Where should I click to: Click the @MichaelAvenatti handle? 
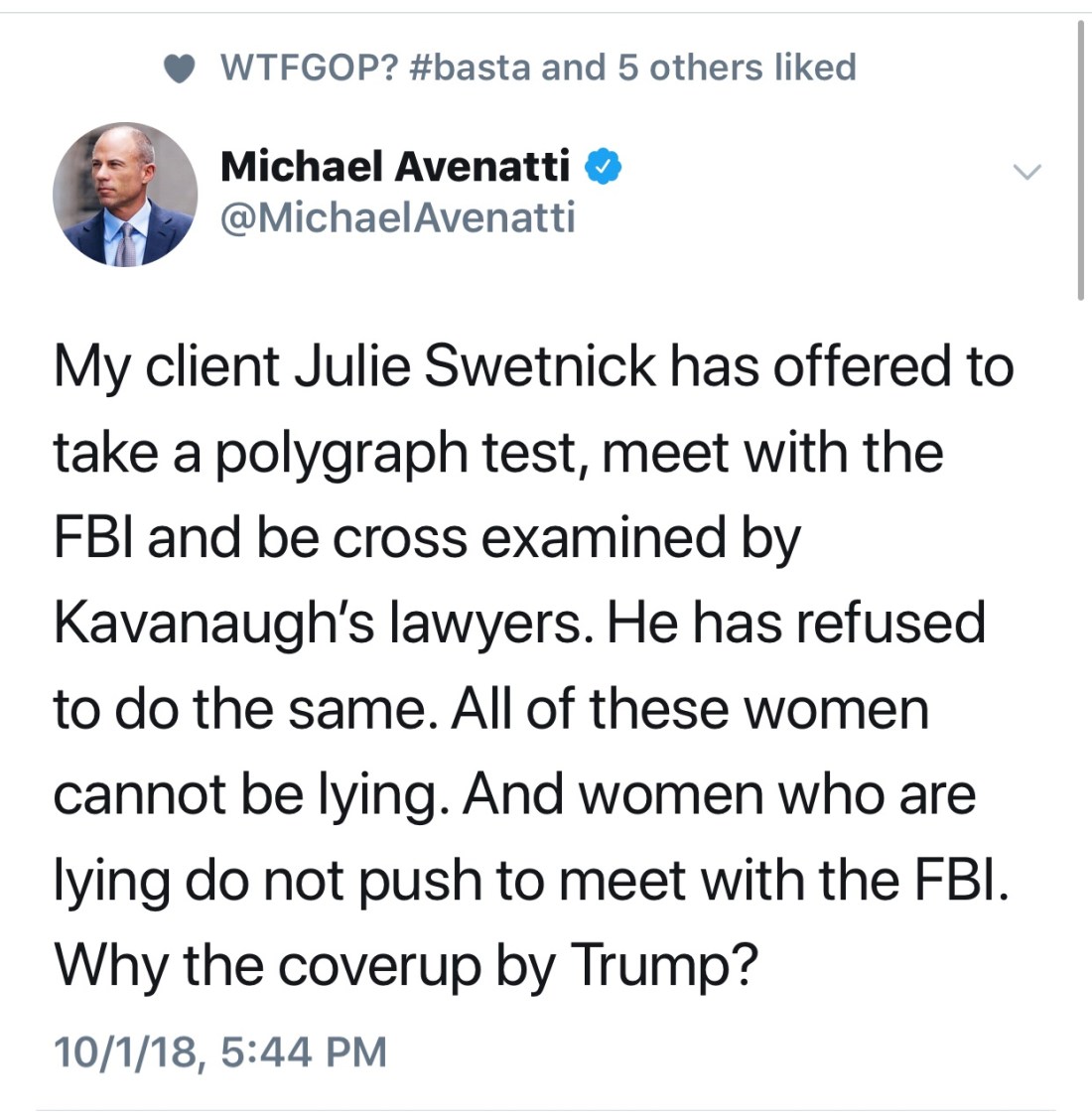pyautogui.click(x=397, y=216)
